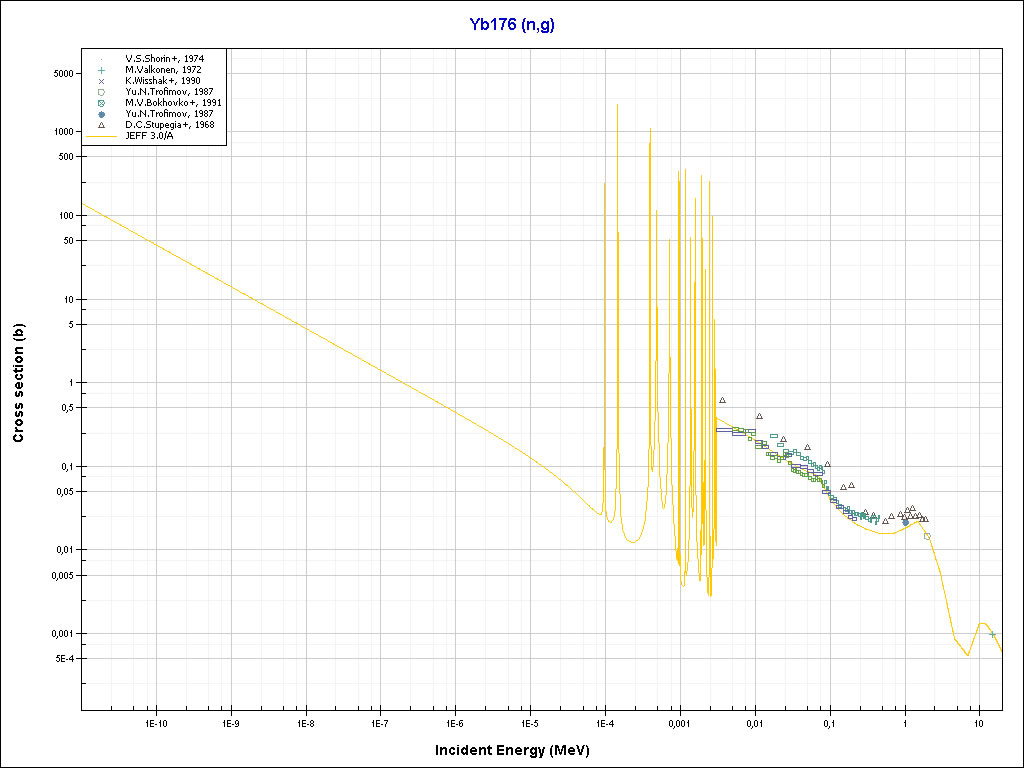The image size is (1024, 768).
Task: Click the triangle marker for D.C.Stupegia+, 1968
Action: 102,125
